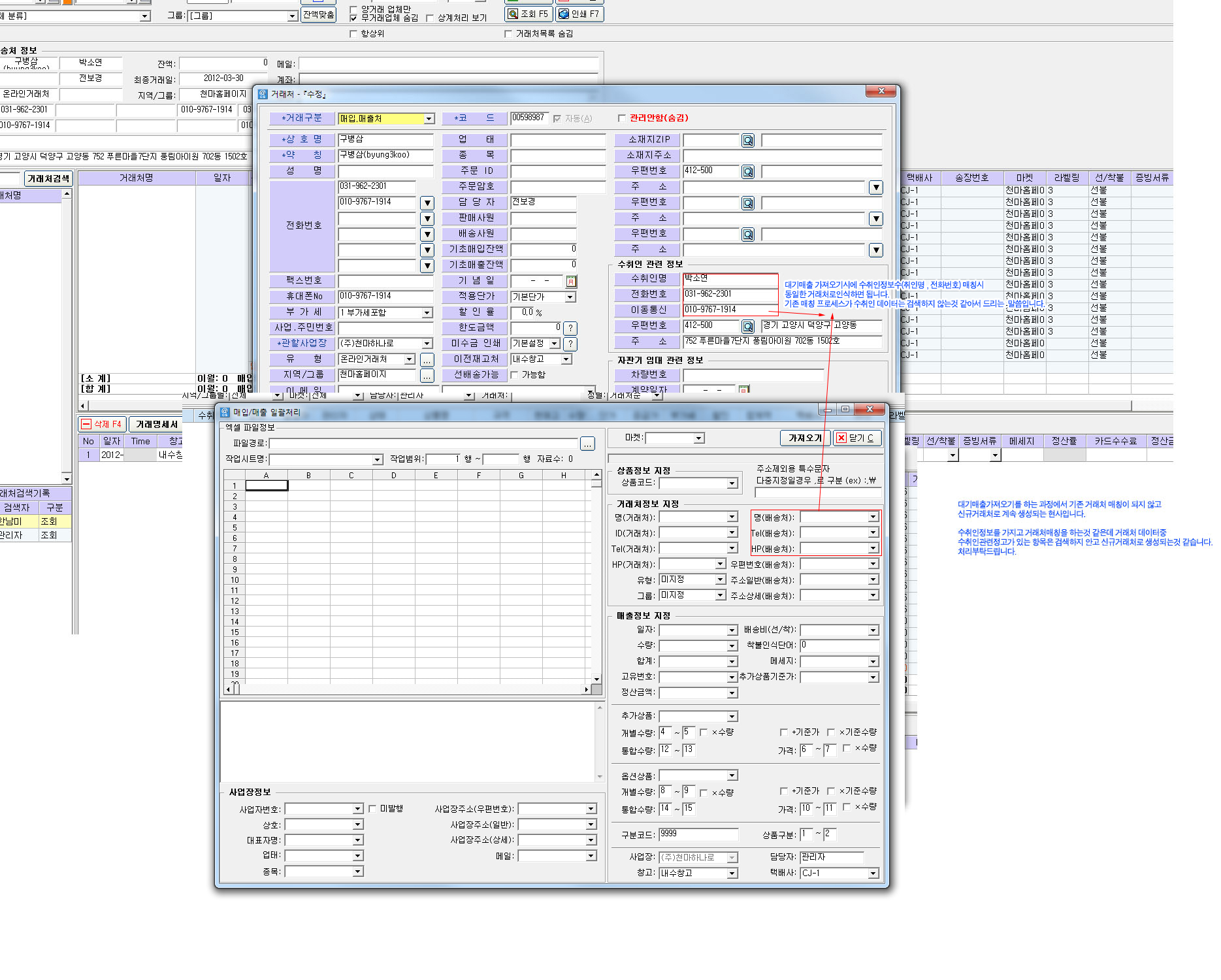Open 작업시트명 dropdown
Image resolution: width=1221 pixels, height=980 pixels.
coord(377,460)
